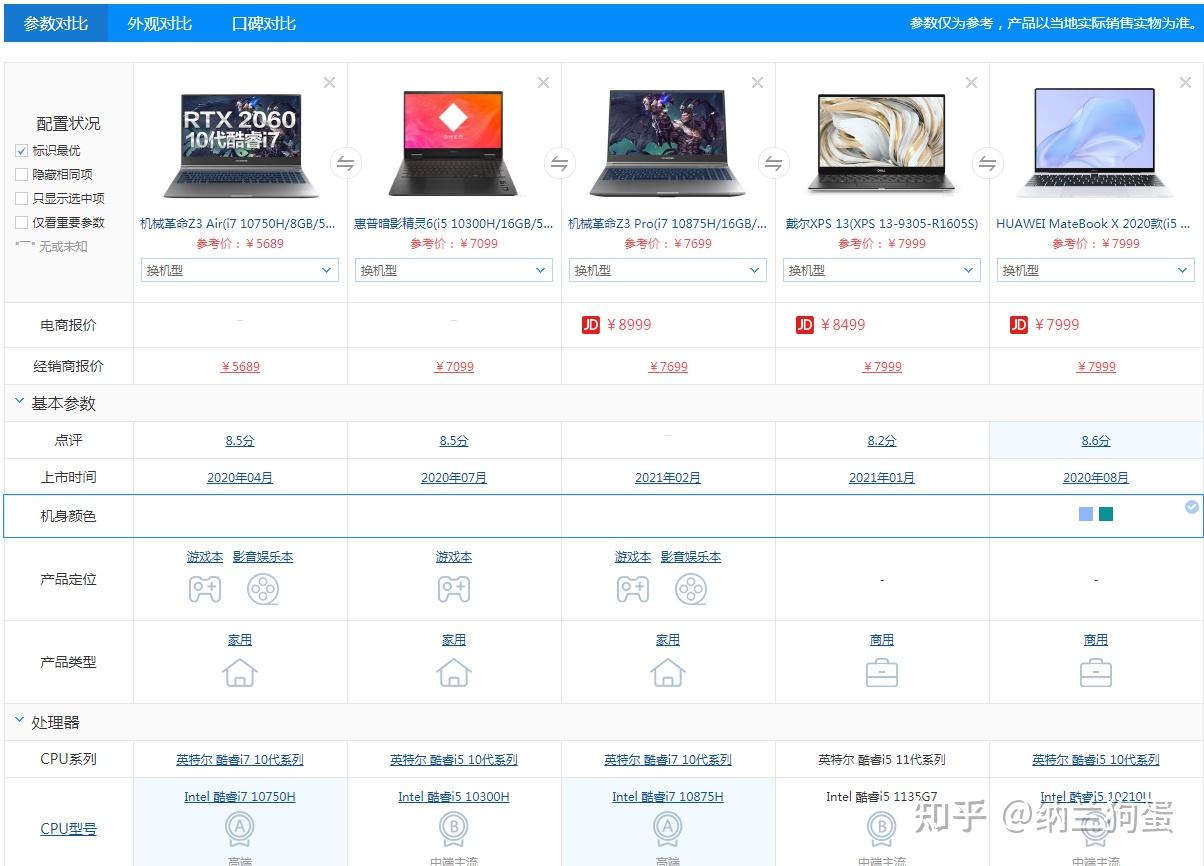The width and height of the screenshot is (1204, 866).
Task: Click checkmark icon on 机身颜色 row
Action: 1192,507
